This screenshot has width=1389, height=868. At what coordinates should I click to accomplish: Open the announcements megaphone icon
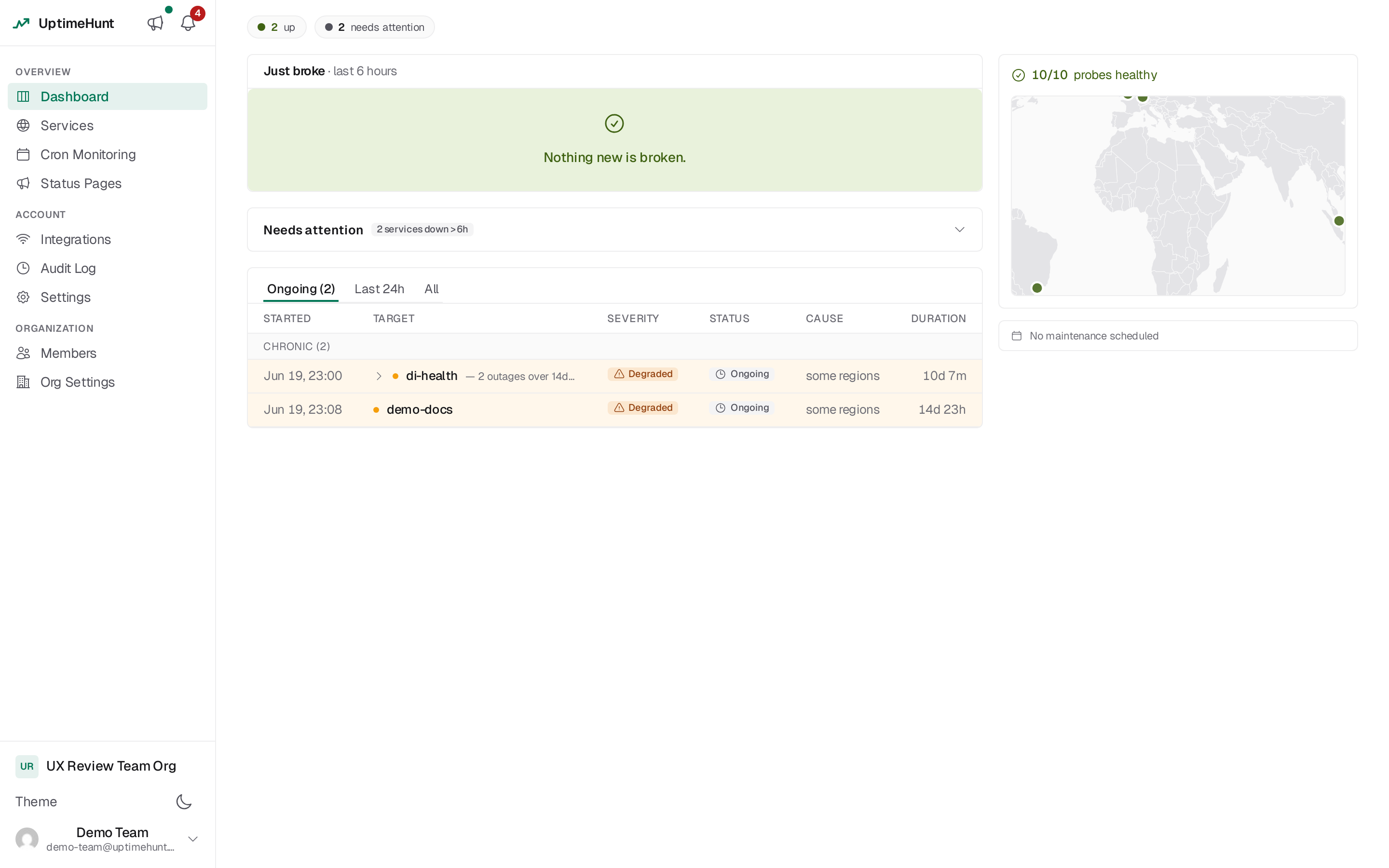155,24
